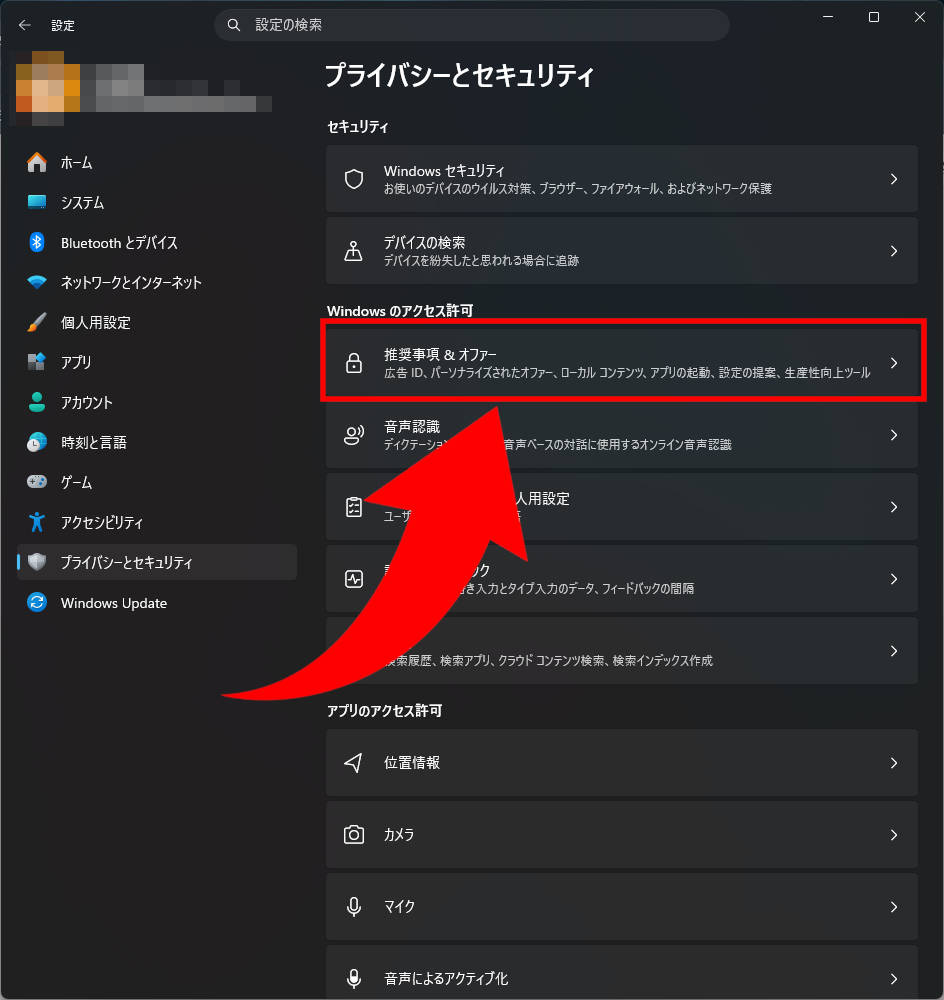Click the shield icon for Windows セキュリティ
This screenshot has height=1000, width=944.
pos(353,179)
